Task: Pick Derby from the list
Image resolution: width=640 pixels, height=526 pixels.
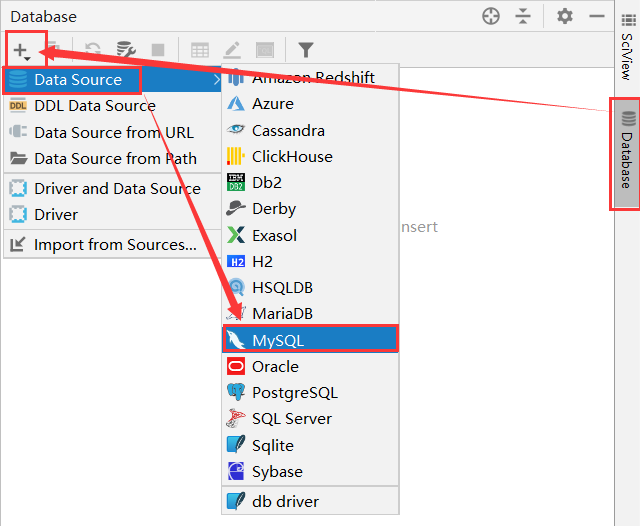Action: [x=310, y=209]
